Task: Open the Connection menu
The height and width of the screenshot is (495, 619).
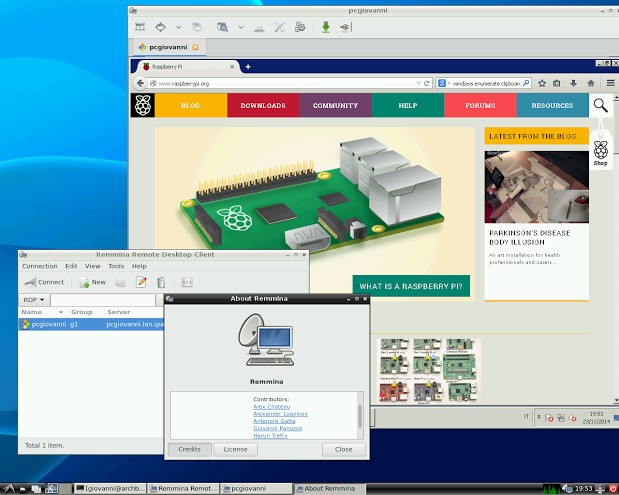Action: pos(40,266)
